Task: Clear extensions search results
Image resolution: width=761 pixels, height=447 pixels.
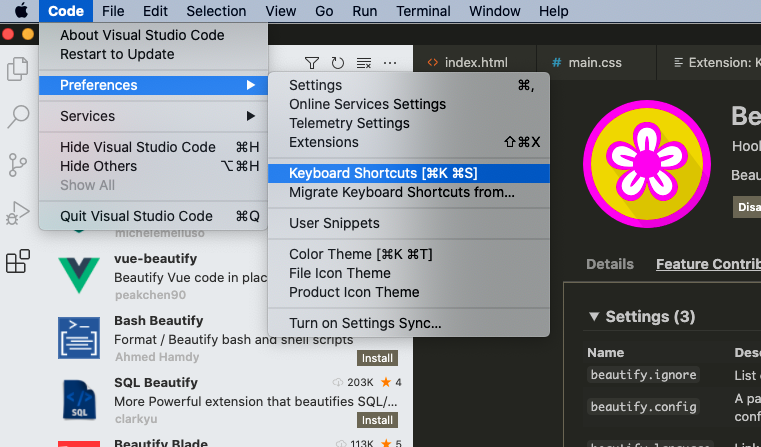Action: 364,63
